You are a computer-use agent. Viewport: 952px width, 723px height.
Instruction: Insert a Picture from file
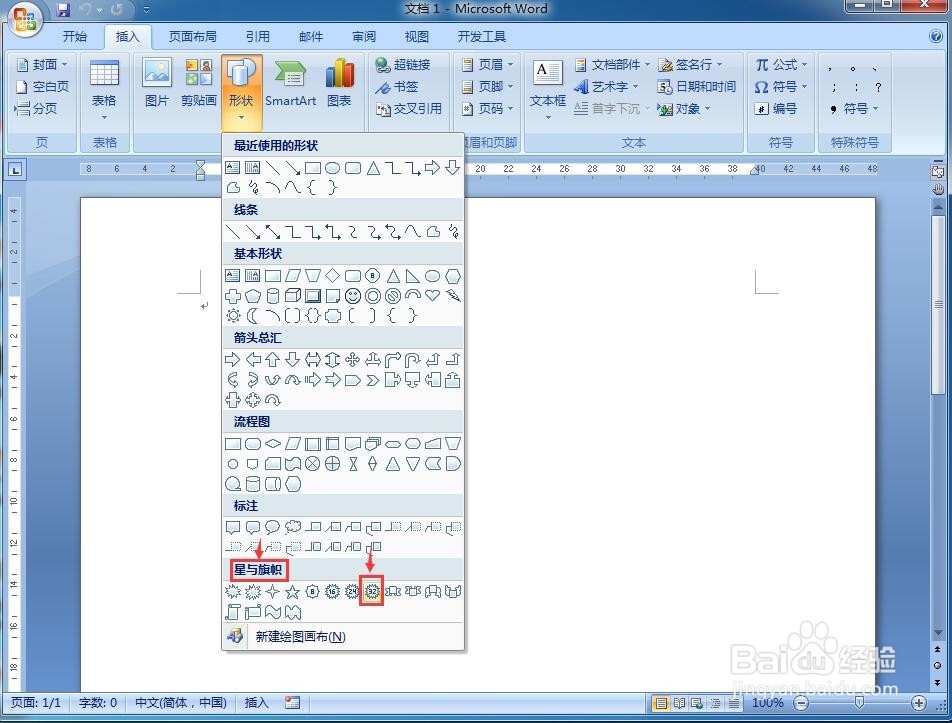tap(157, 83)
